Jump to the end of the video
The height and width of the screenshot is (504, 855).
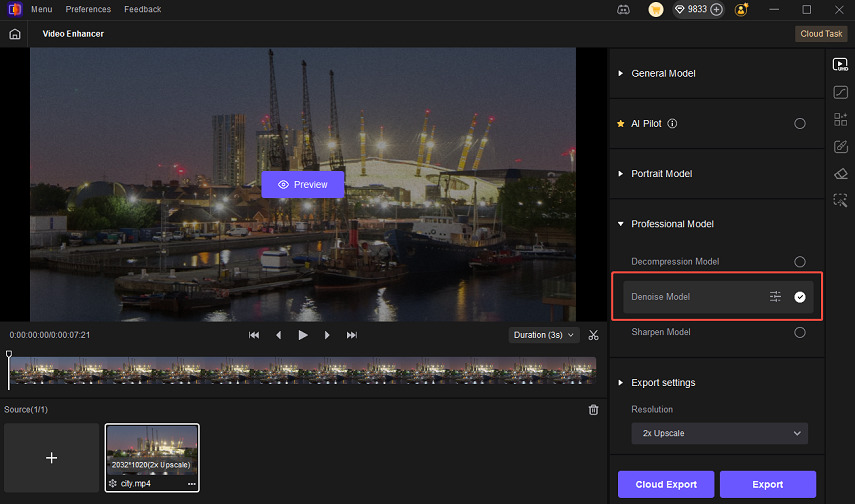pos(352,335)
